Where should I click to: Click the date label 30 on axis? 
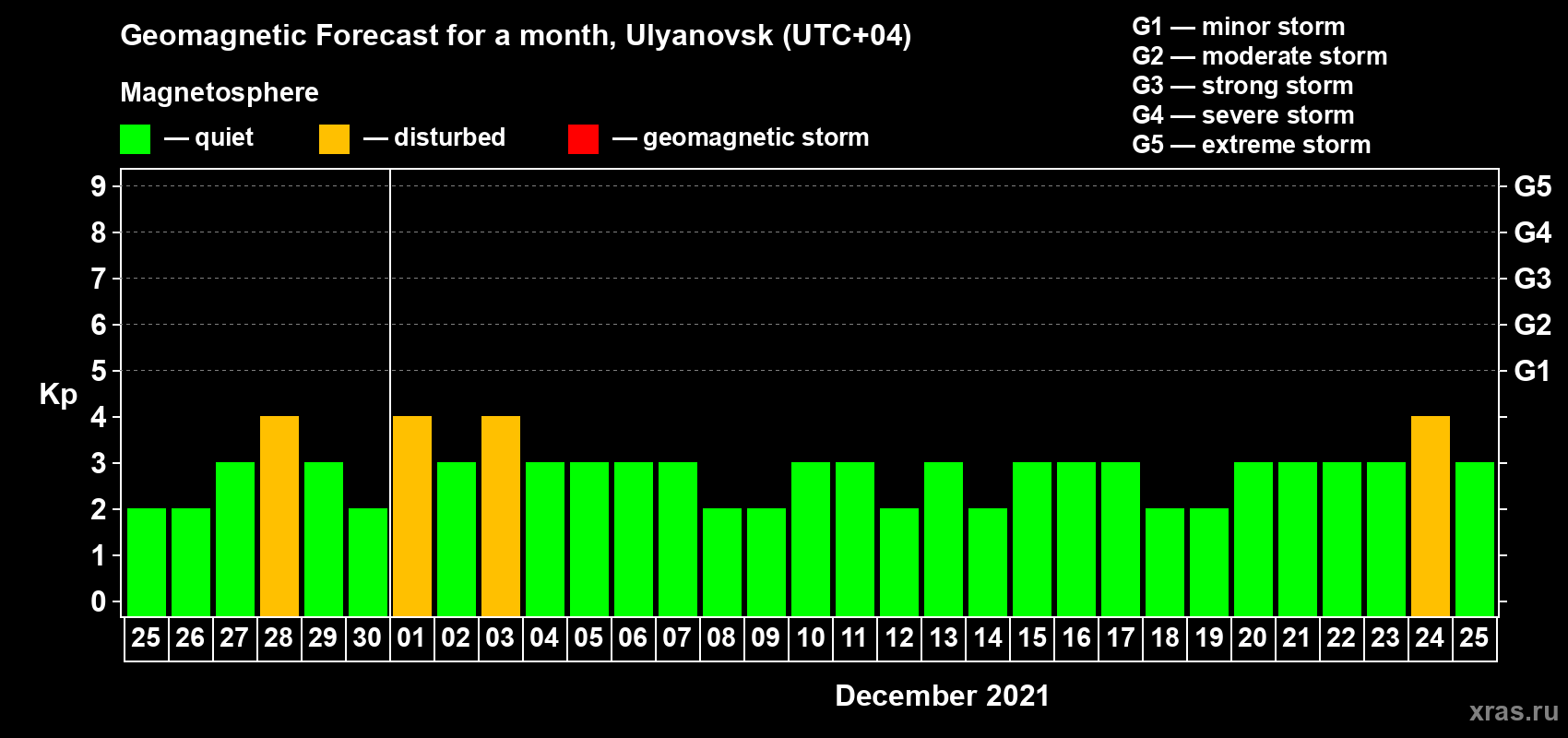[x=367, y=637]
